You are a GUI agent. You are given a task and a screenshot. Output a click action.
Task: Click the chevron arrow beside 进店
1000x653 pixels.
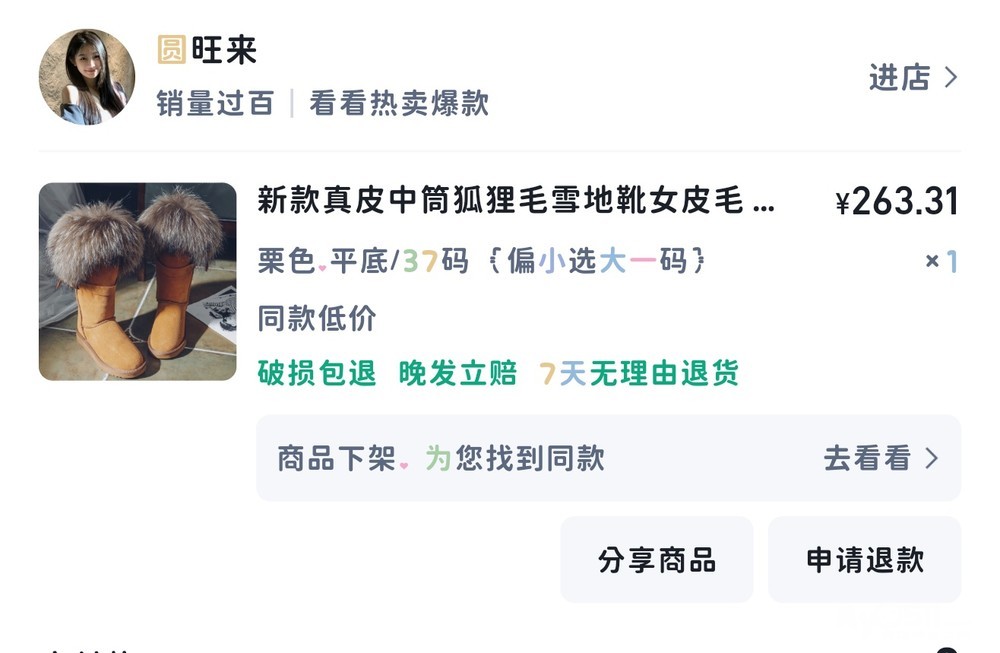(x=951, y=78)
